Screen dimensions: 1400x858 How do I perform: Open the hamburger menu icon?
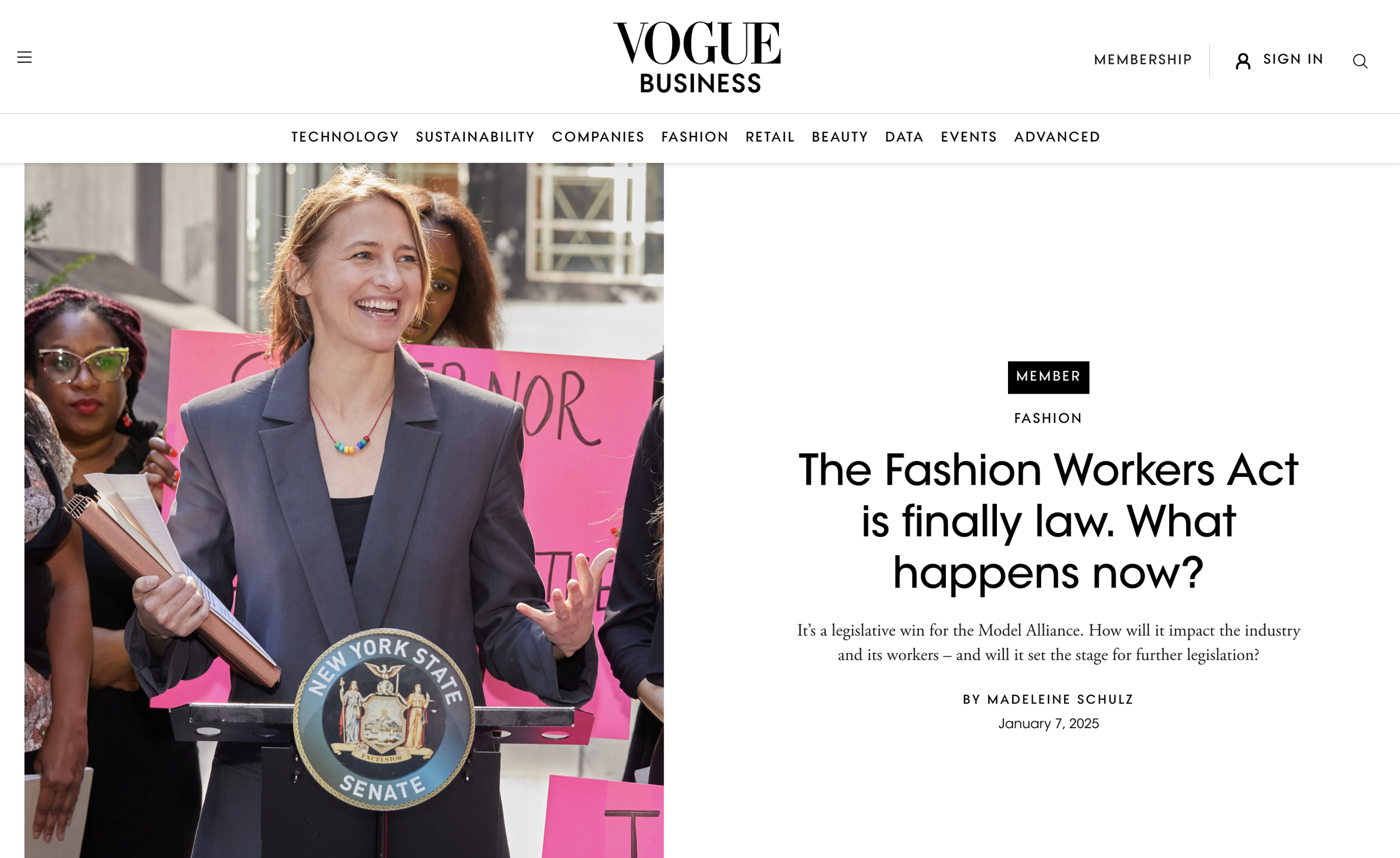pos(25,57)
